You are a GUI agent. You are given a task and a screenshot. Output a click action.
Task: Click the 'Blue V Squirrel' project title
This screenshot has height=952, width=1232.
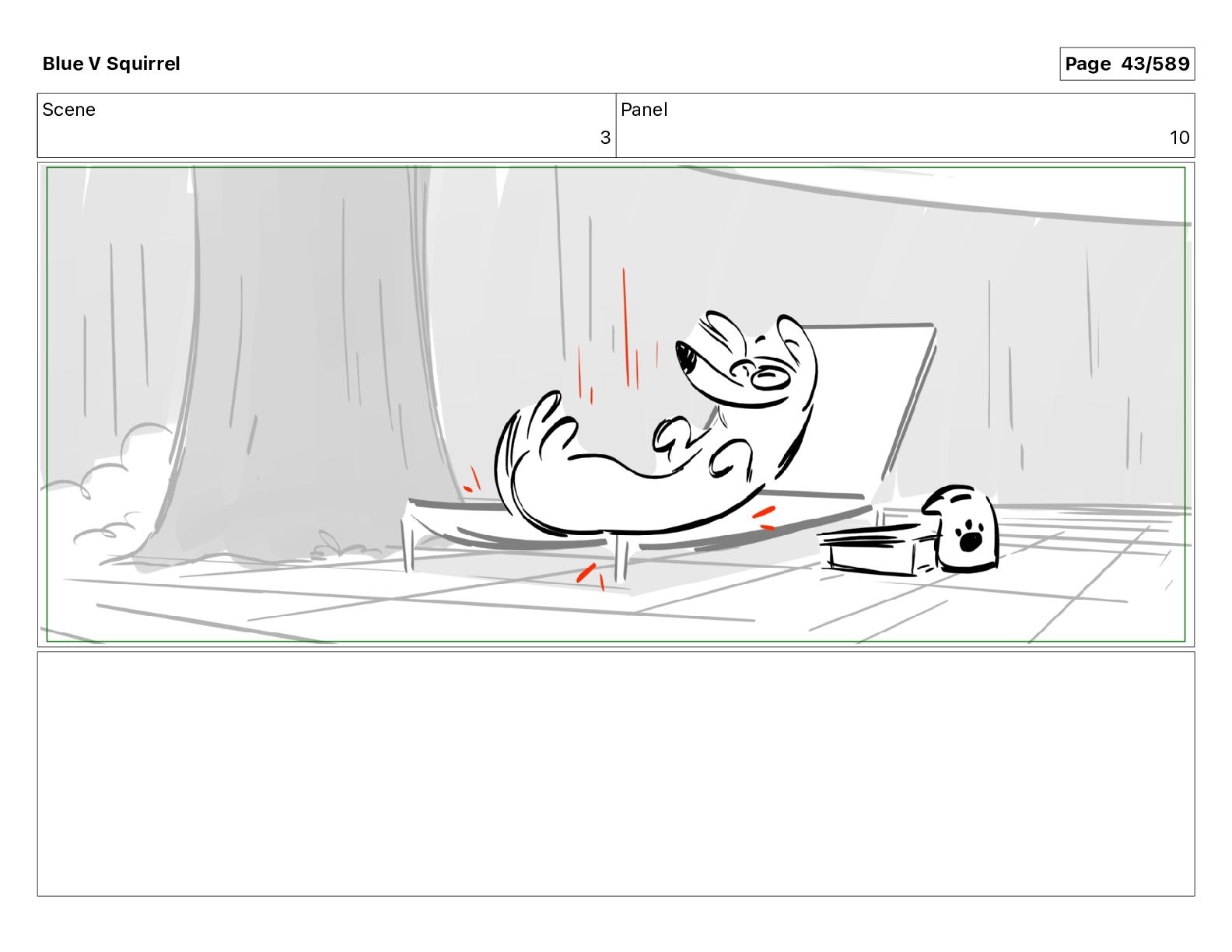click(x=111, y=64)
